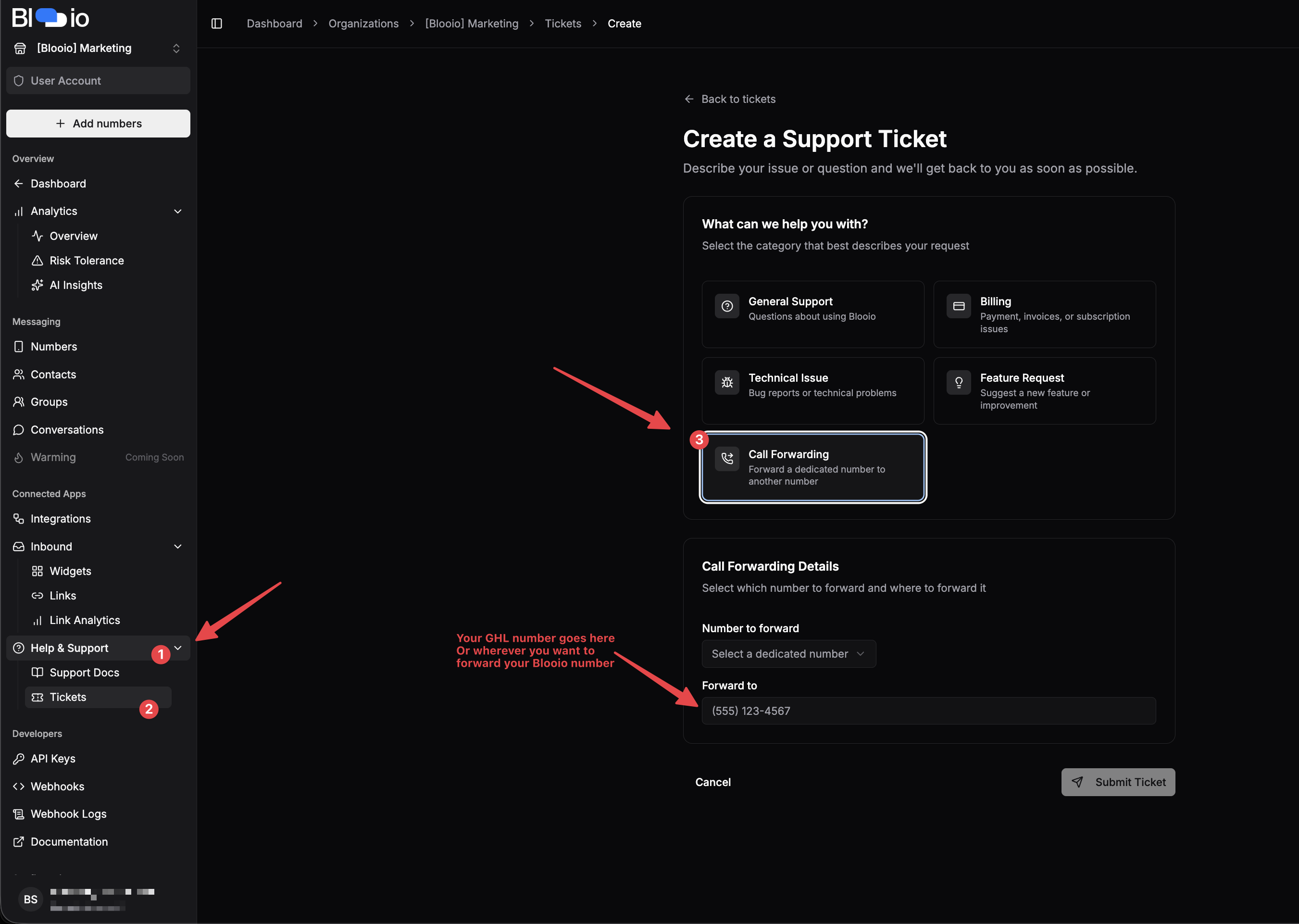The image size is (1299, 924).
Task: Collapse the Analytics section chevron
Action: point(177,211)
